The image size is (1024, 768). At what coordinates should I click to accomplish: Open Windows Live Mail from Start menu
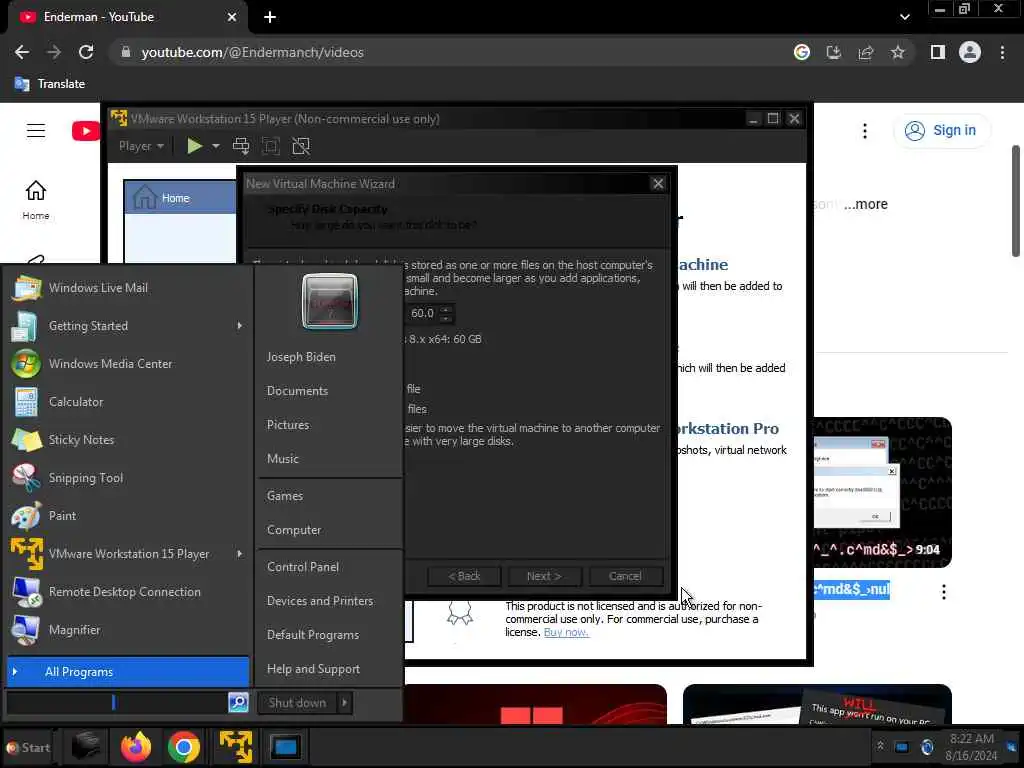click(98, 288)
